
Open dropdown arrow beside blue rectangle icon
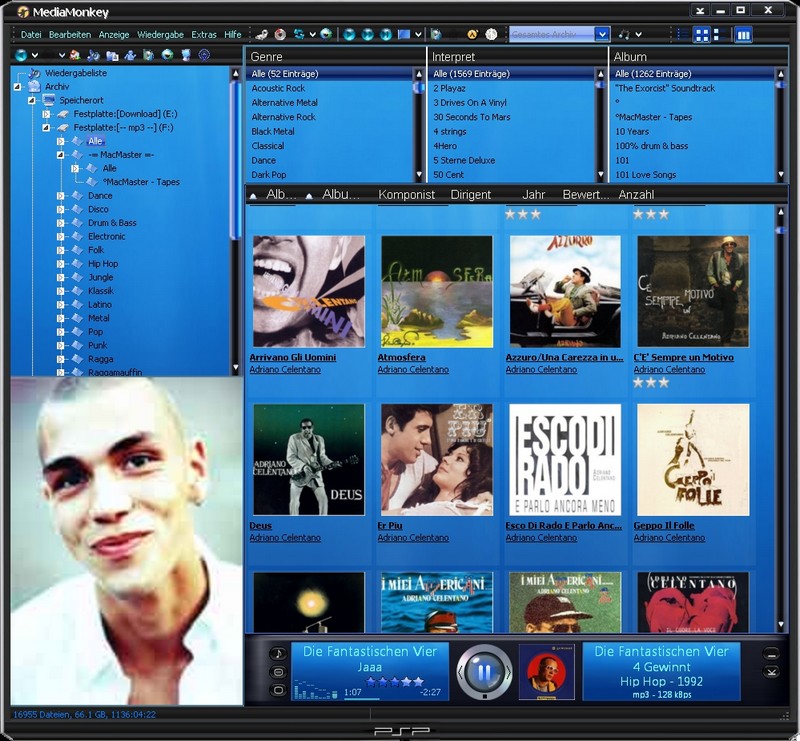(x=418, y=34)
